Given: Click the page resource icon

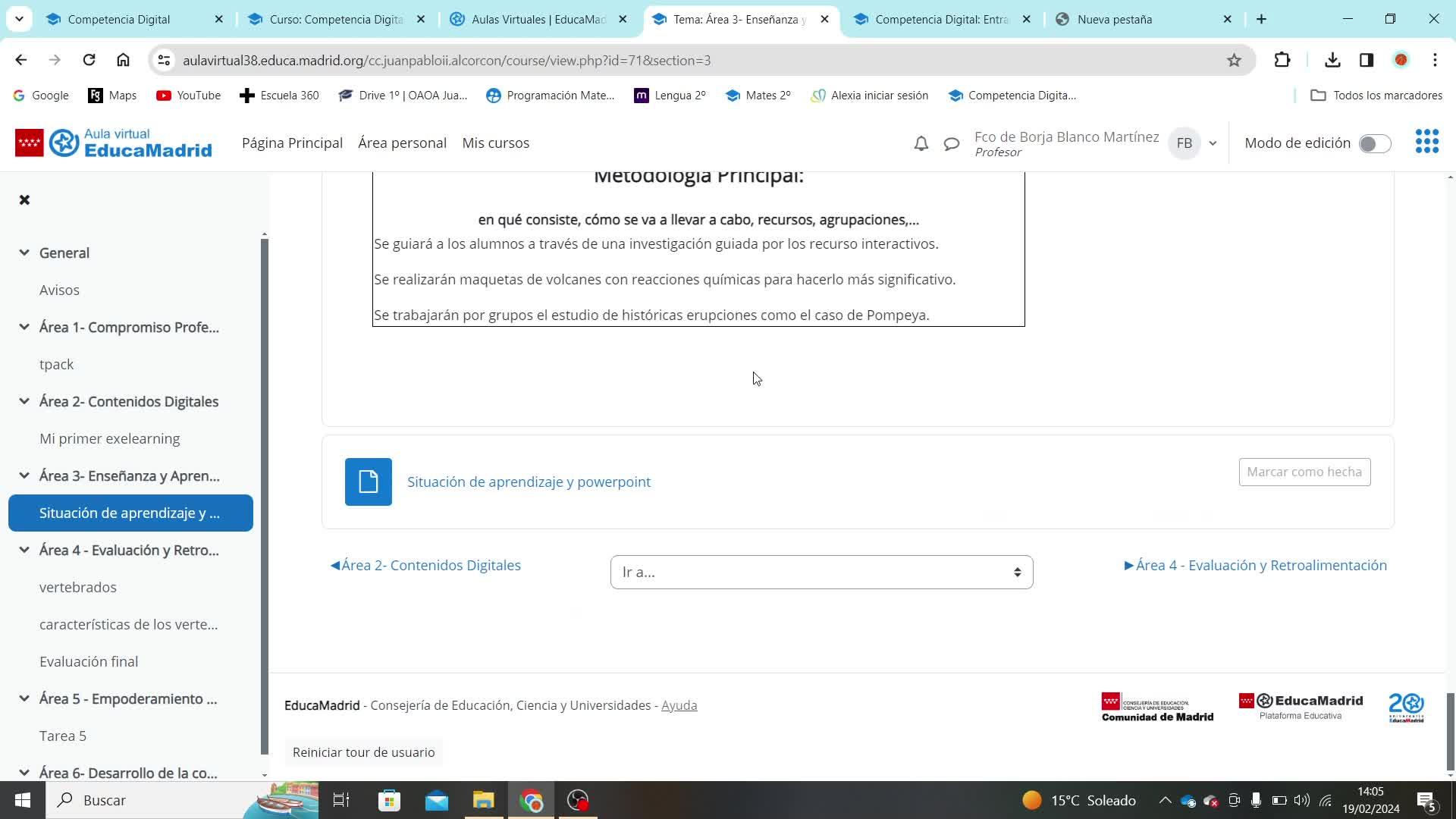Looking at the screenshot, I should [369, 482].
